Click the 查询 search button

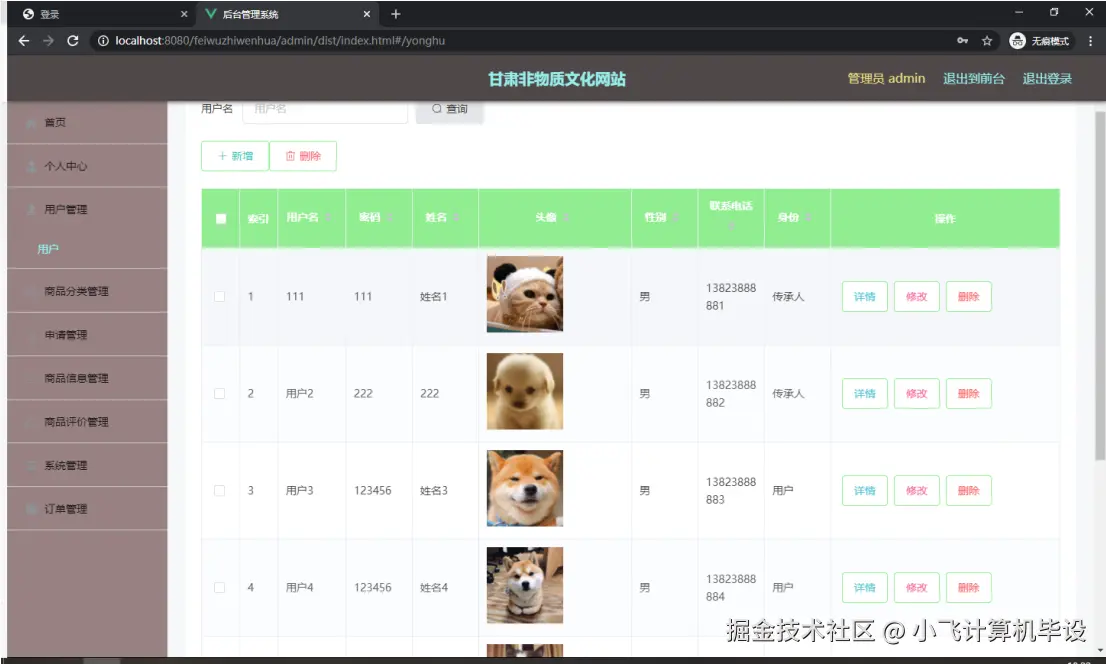[449, 109]
